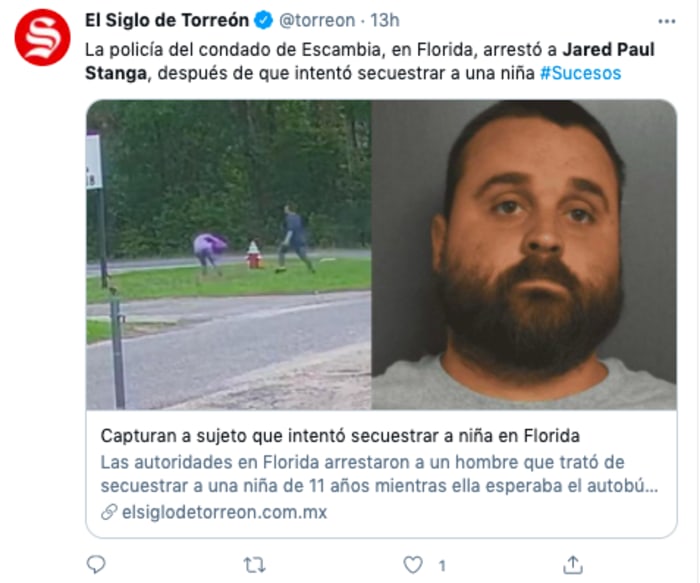Open the surveillance photo of the street
The image size is (700, 583).
click(x=229, y=254)
